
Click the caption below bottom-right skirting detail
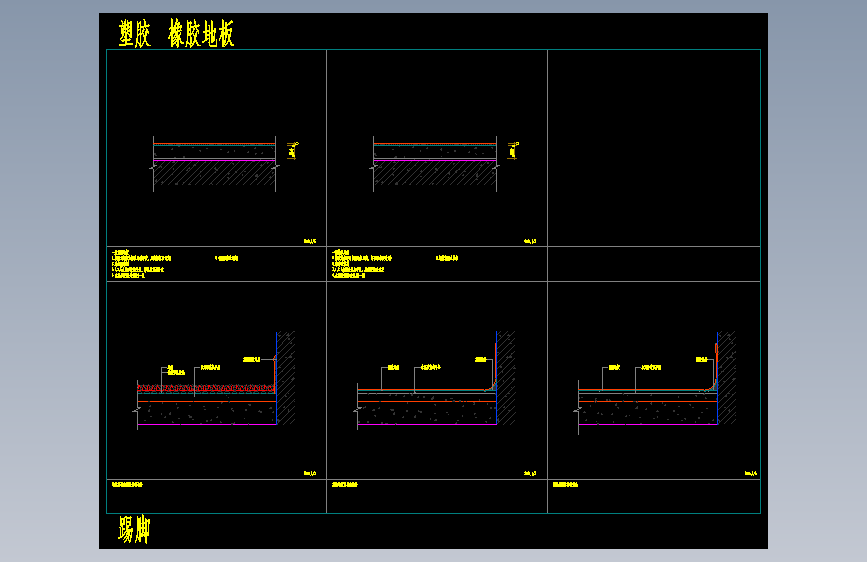(565, 485)
